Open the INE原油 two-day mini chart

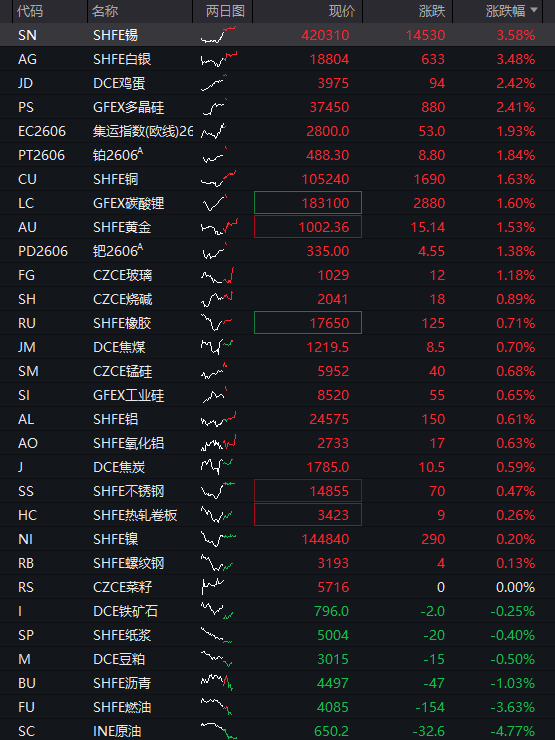[x=219, y=731]
